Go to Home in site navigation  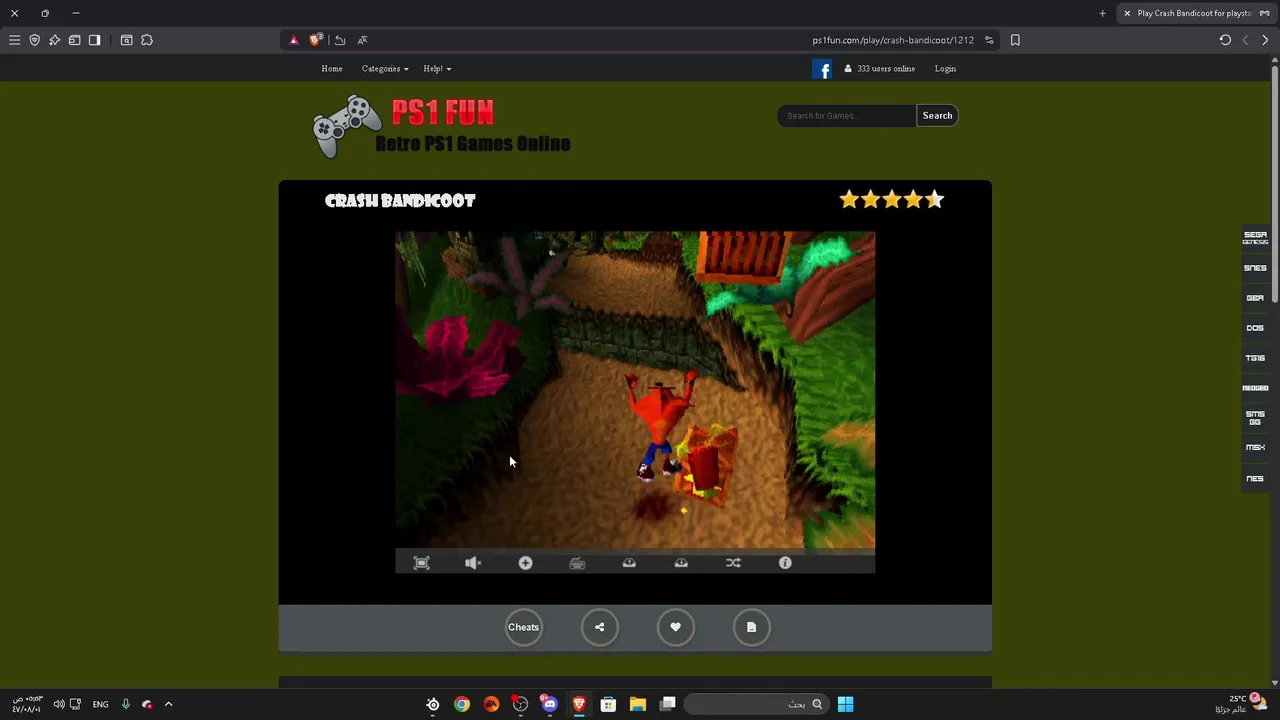pyautogui.click(x=332, y=69)
